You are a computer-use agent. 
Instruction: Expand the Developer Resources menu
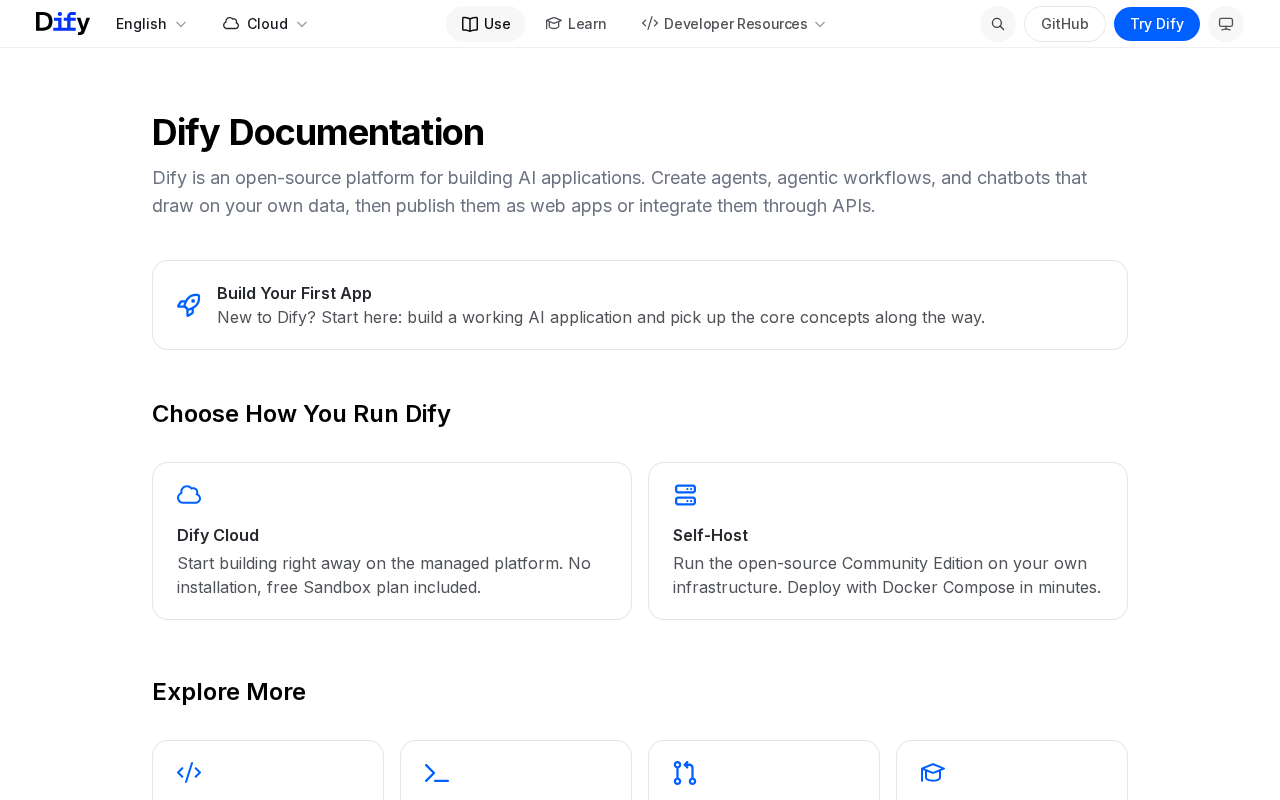[x=734, y=24]
